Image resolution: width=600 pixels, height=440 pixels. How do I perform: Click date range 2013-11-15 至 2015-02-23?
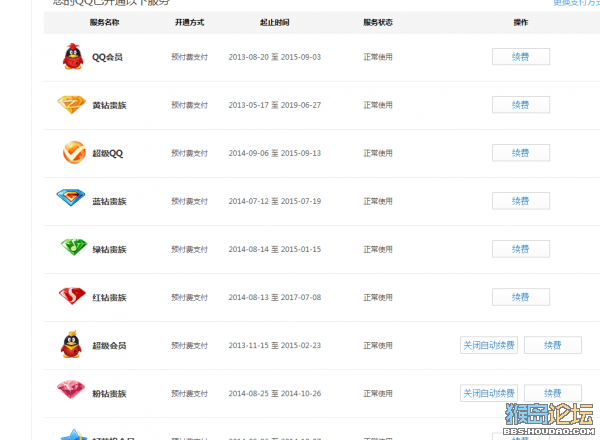(x=275, y=345)
